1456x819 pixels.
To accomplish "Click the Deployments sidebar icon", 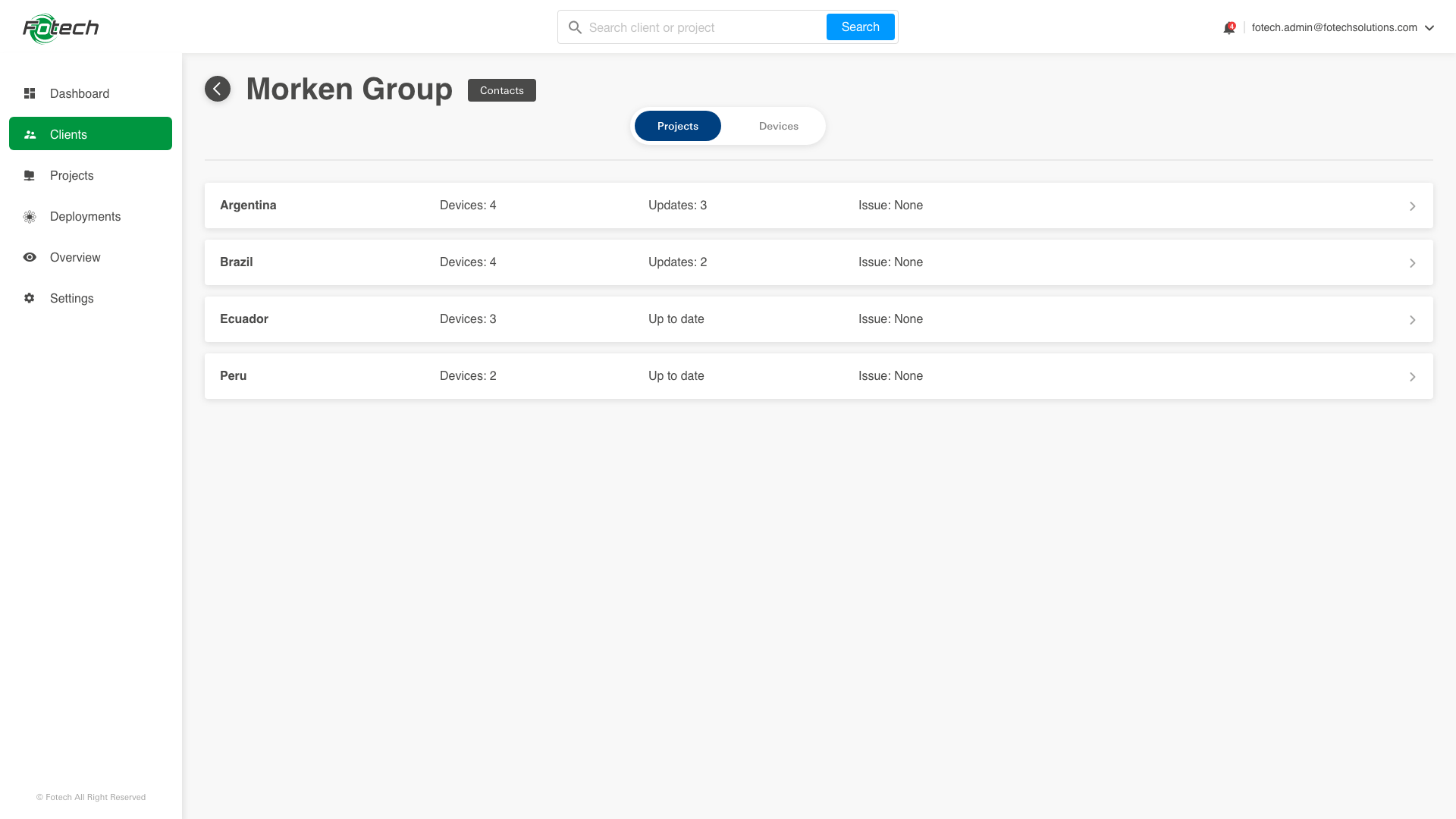I will pyautogui.click(x=30, y=217).
